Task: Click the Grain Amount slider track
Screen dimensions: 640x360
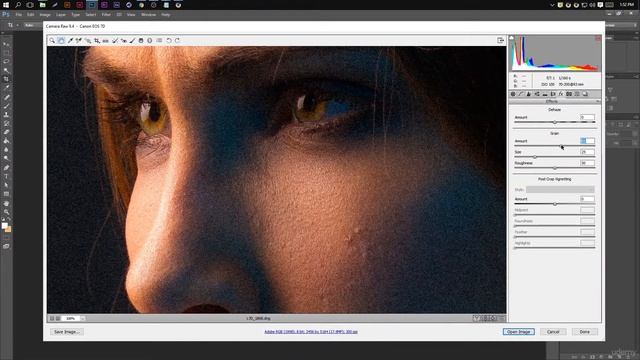Action: (x=555, y=146)
